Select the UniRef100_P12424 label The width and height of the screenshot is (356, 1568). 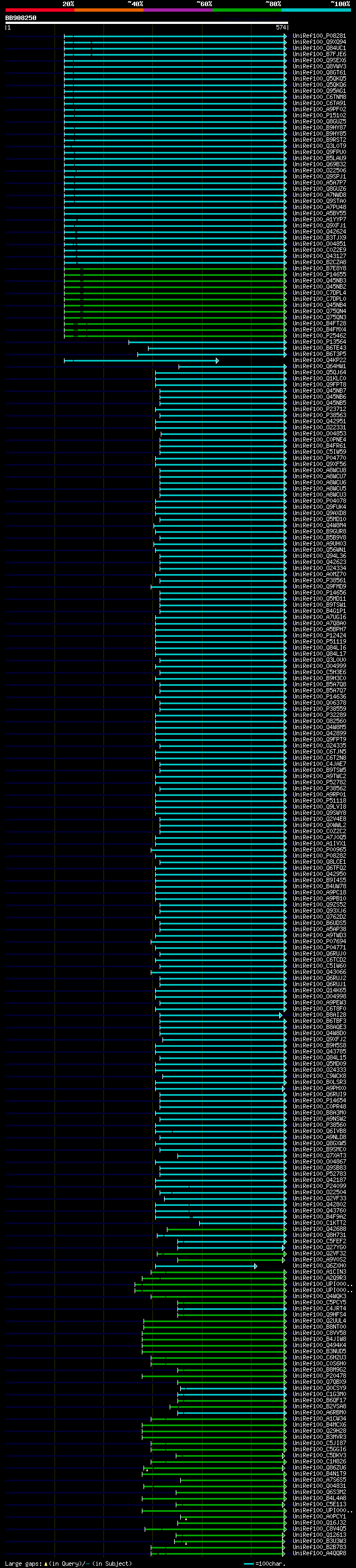point(319,635)
